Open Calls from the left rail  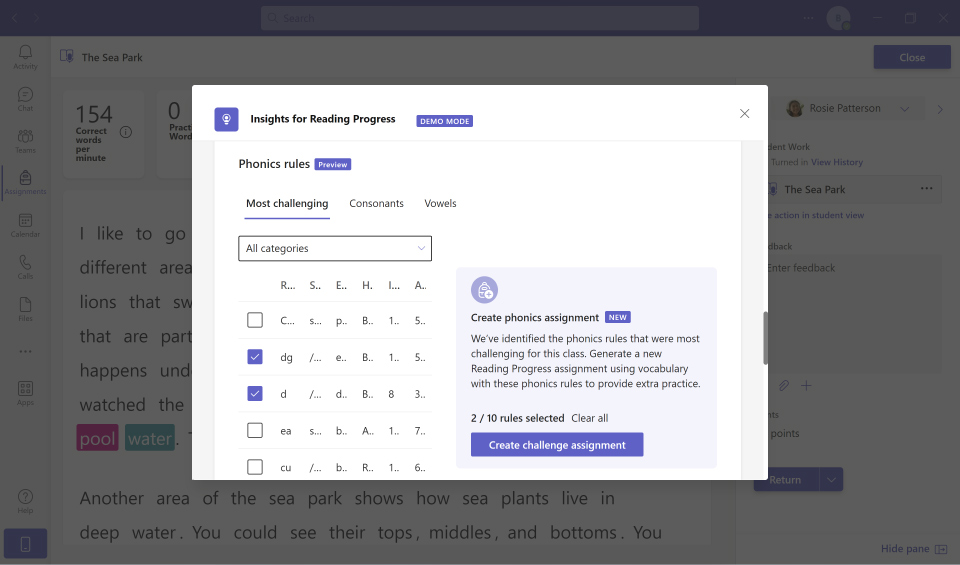[x=25, y=267]
